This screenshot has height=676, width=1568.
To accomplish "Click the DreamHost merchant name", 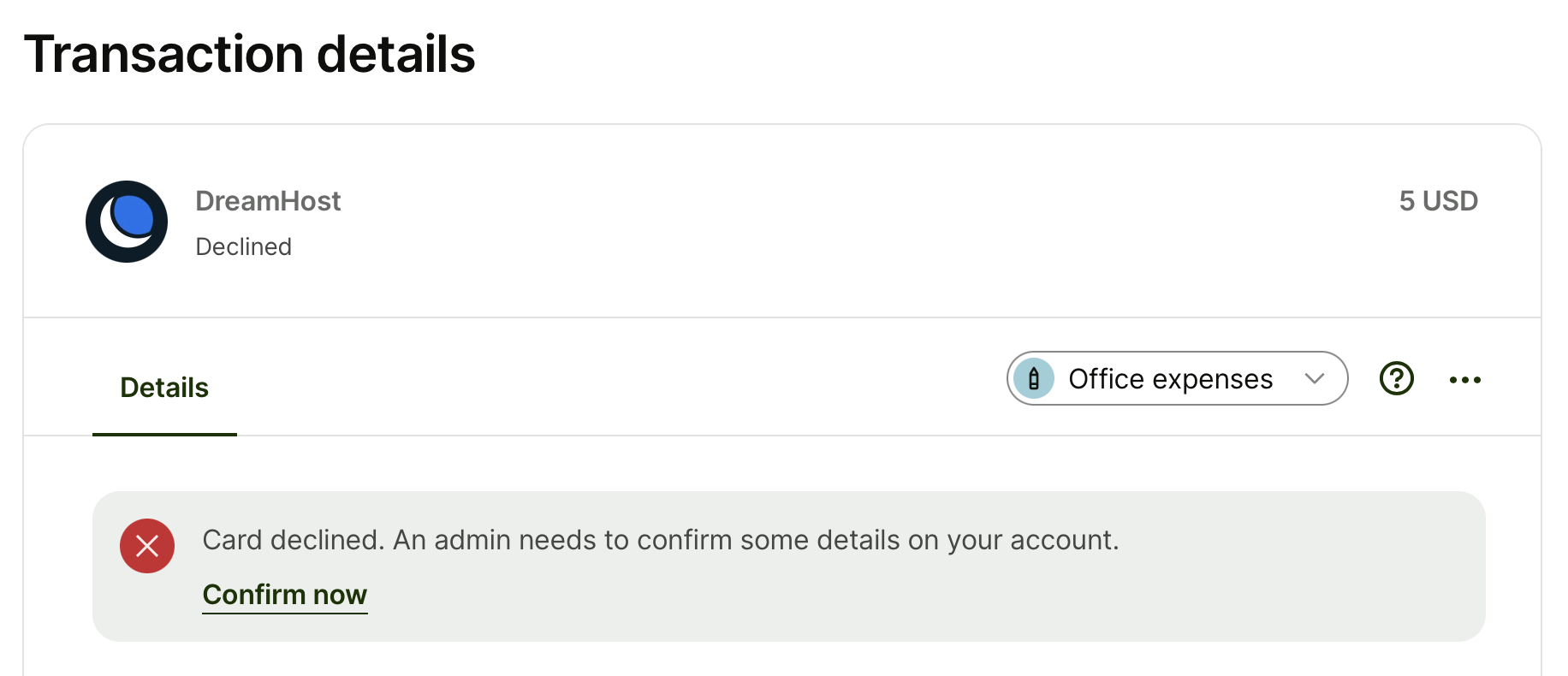I will coord(268,201).
